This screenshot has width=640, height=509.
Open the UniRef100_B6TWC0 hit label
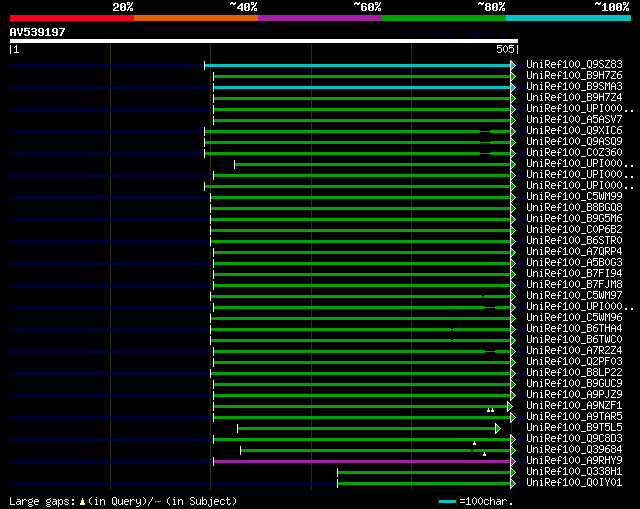[x=574, y=340]
